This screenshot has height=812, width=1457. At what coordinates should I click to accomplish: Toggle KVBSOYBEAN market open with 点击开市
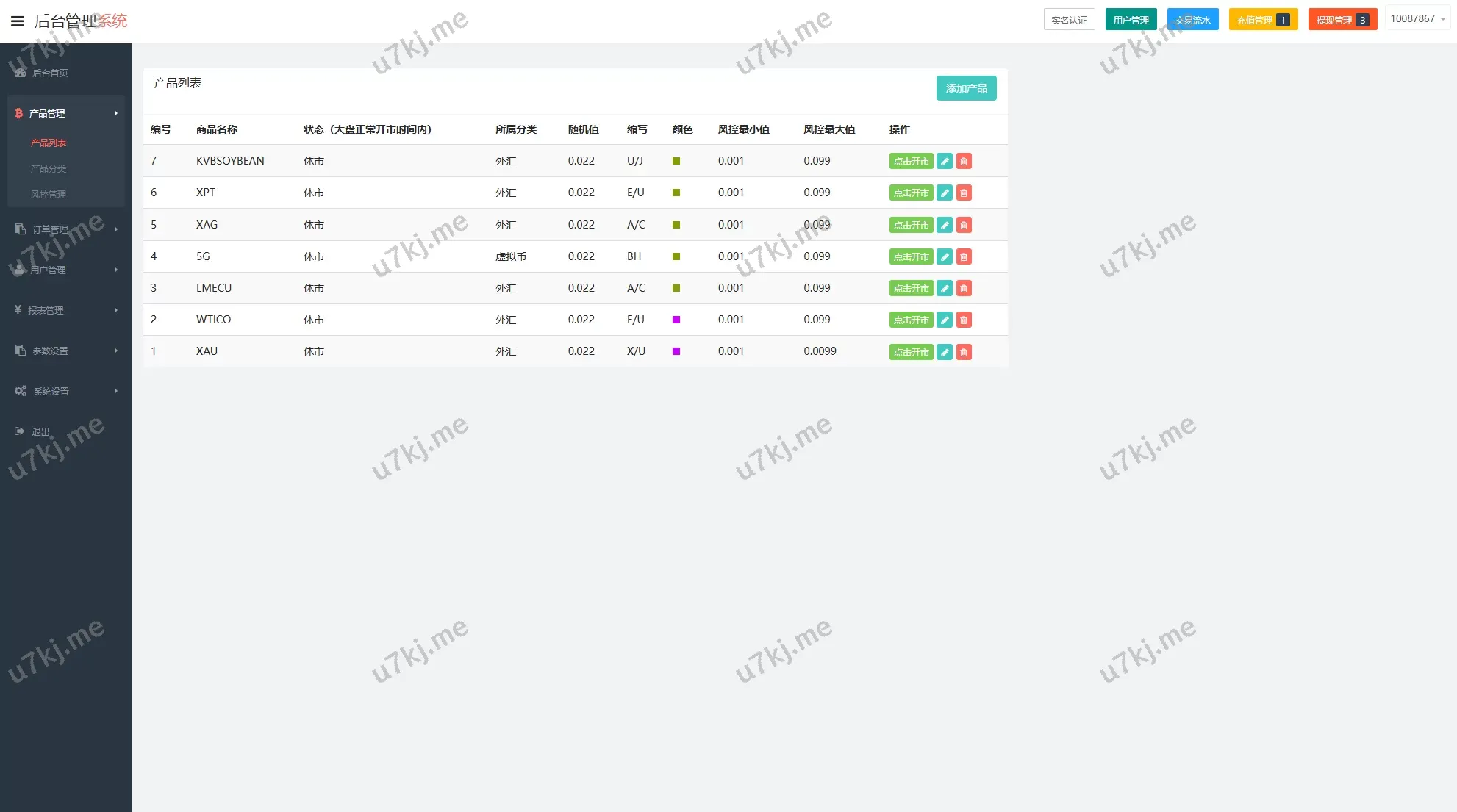[x=911, y=161]
